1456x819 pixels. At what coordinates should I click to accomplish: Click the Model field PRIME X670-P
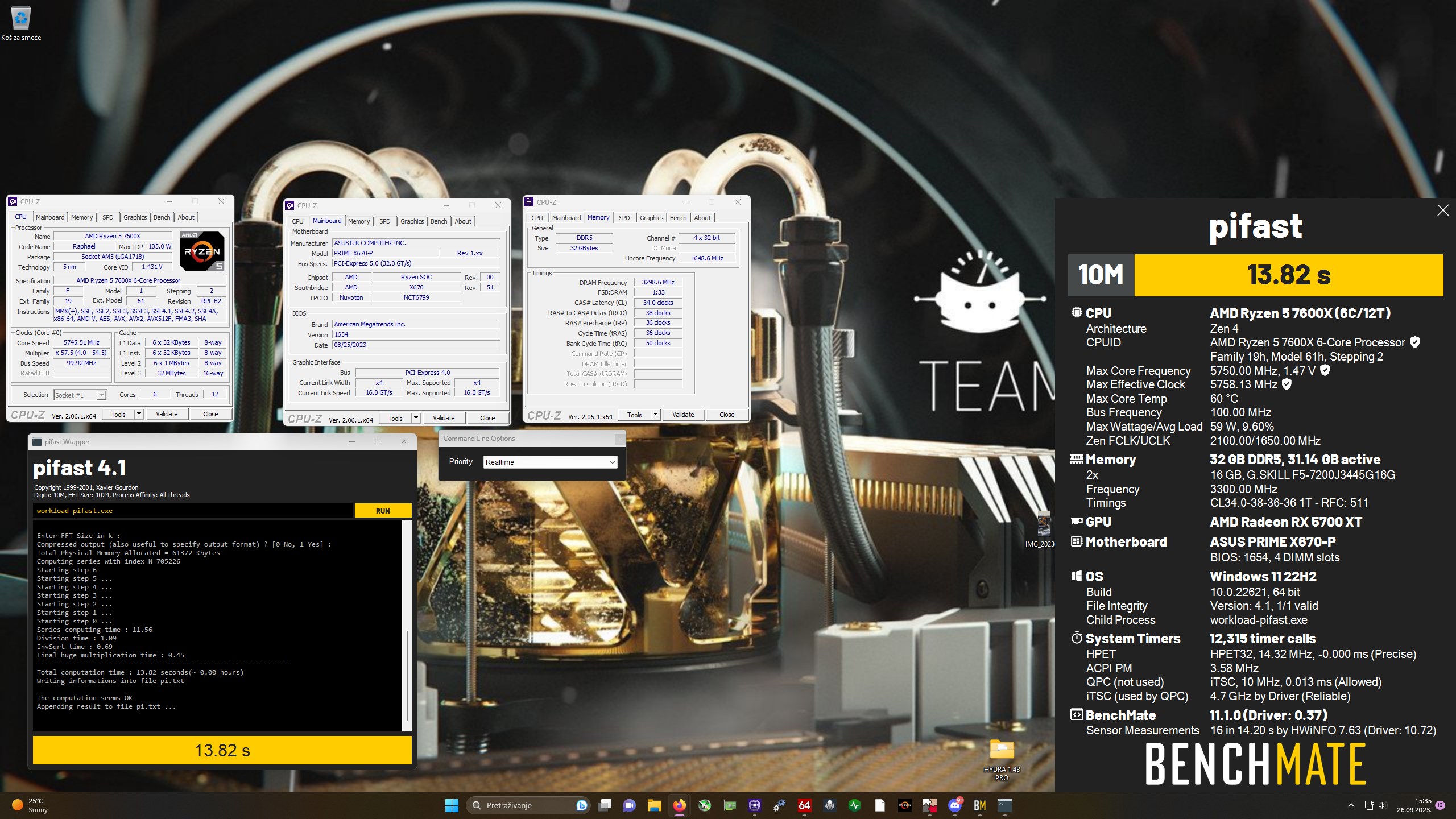(x=386, y=253)
